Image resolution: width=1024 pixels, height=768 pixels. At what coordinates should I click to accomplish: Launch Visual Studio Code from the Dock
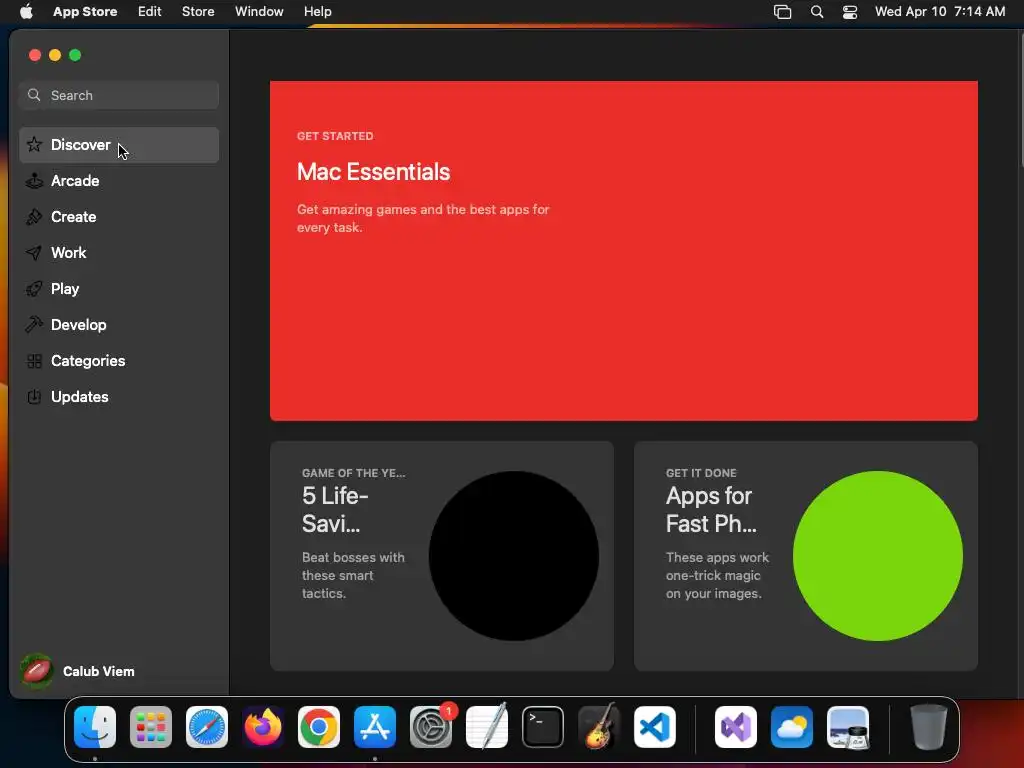(x=655, y=727)
